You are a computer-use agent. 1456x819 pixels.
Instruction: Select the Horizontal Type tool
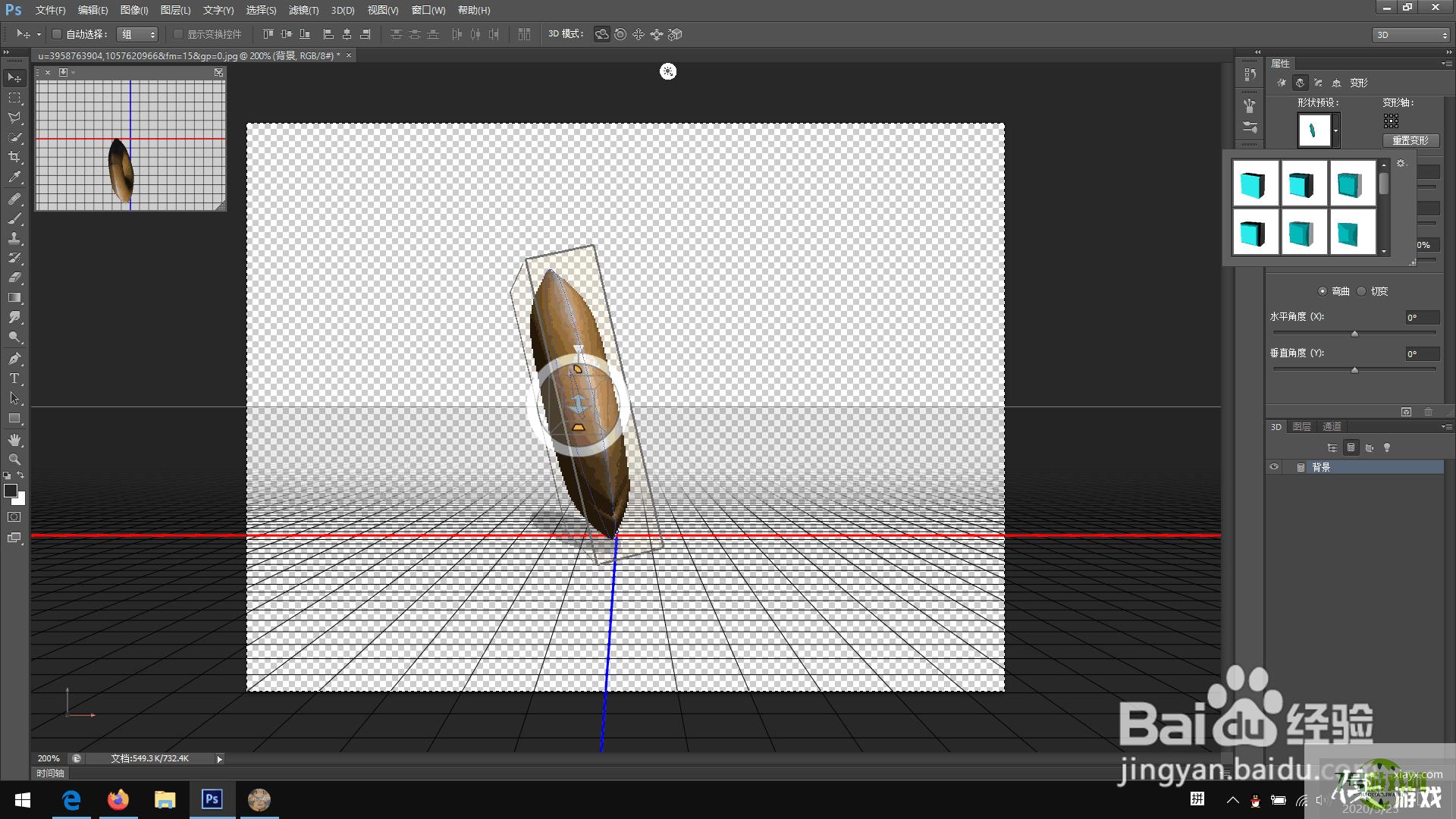pos(14,378)
